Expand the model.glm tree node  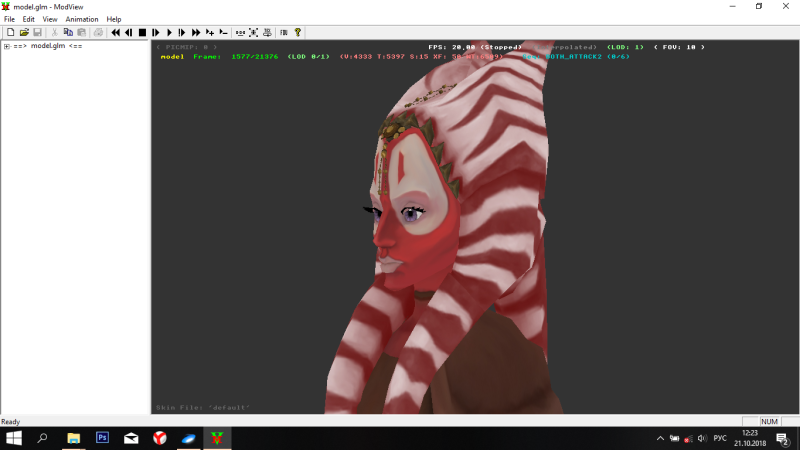click(7, 46)
